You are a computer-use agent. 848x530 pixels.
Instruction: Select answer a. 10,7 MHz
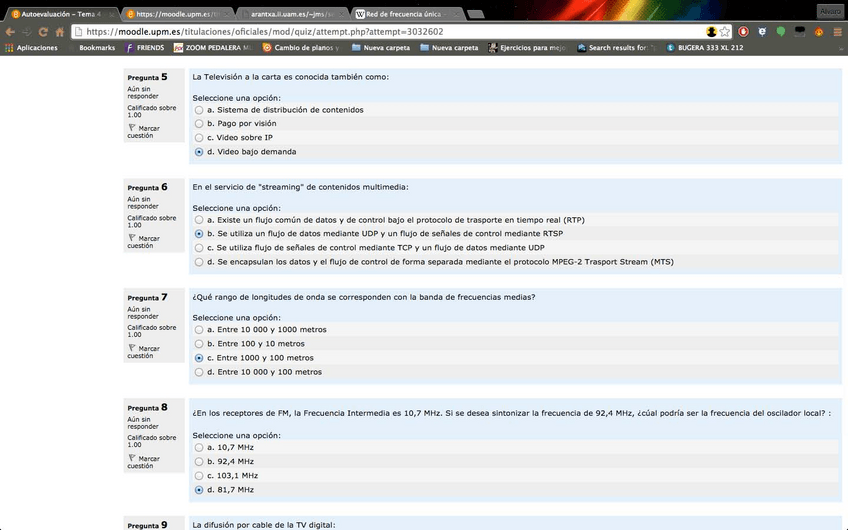(199, 448)
